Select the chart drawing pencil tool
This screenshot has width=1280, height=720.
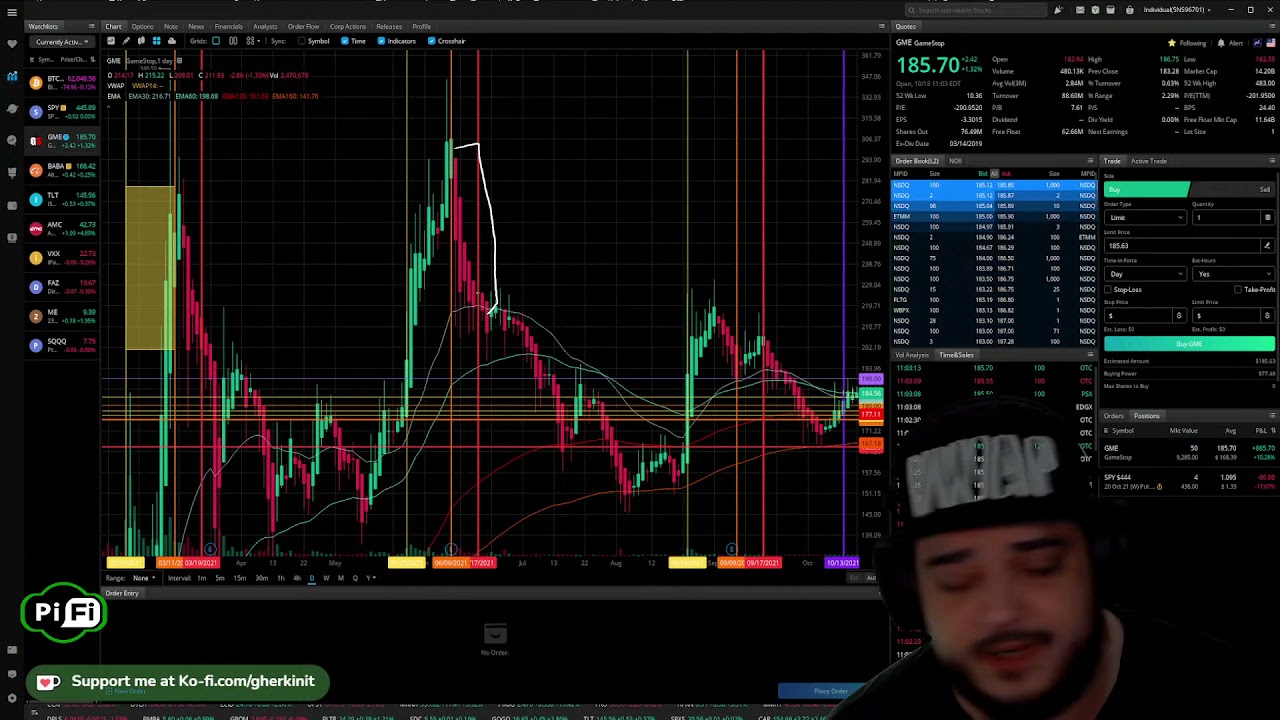(126, 41)
